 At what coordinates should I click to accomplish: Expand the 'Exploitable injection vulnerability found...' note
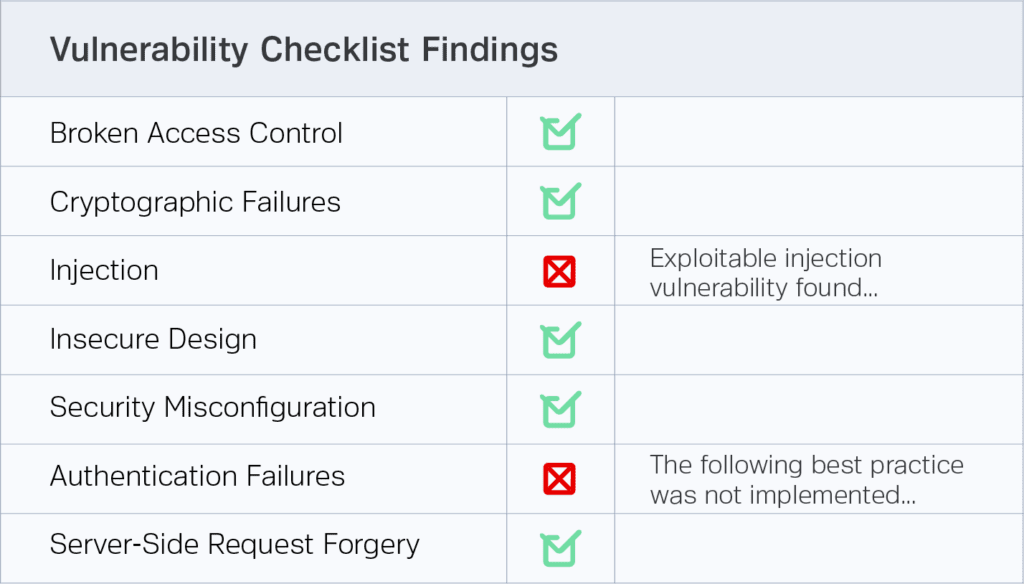click(x=765, y=272)
